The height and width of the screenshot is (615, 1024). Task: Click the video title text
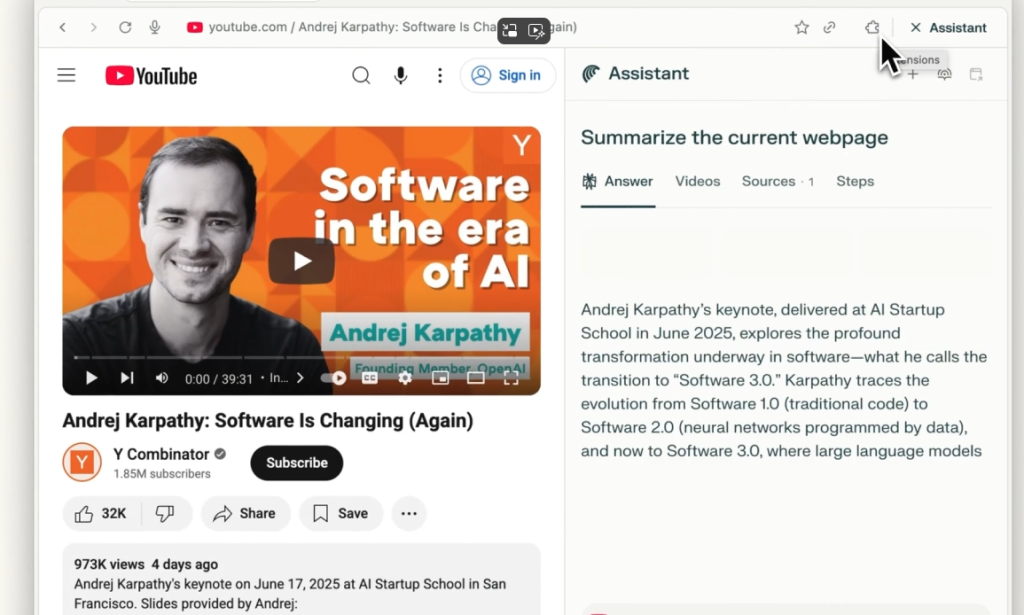[x=268, y=421]
